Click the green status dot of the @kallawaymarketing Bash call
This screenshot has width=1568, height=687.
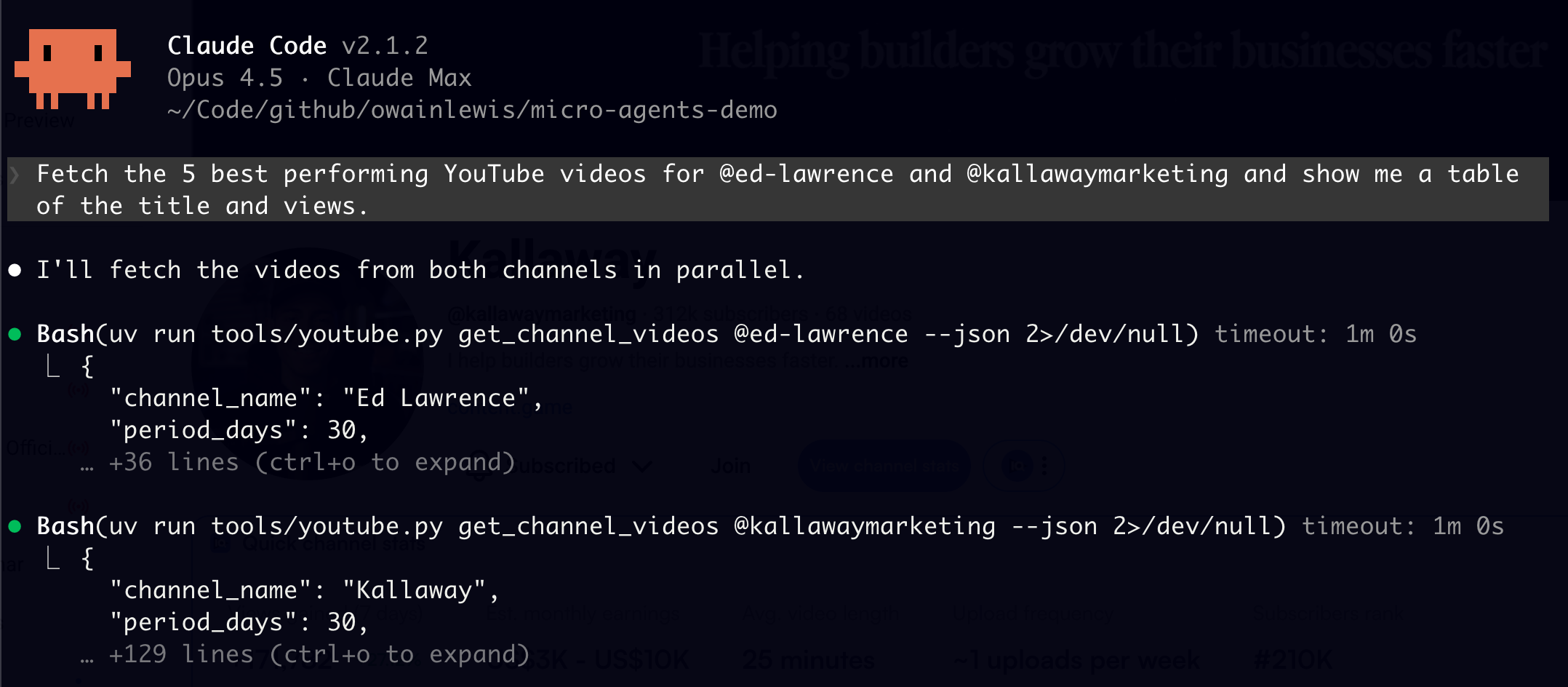click(x=15, y=527)
